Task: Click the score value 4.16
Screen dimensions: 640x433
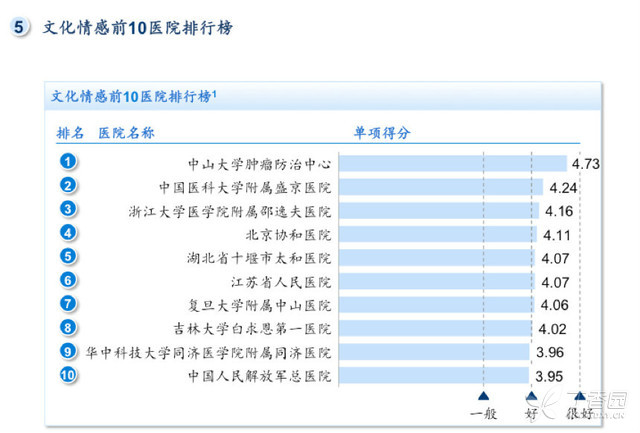Action: 559,211
